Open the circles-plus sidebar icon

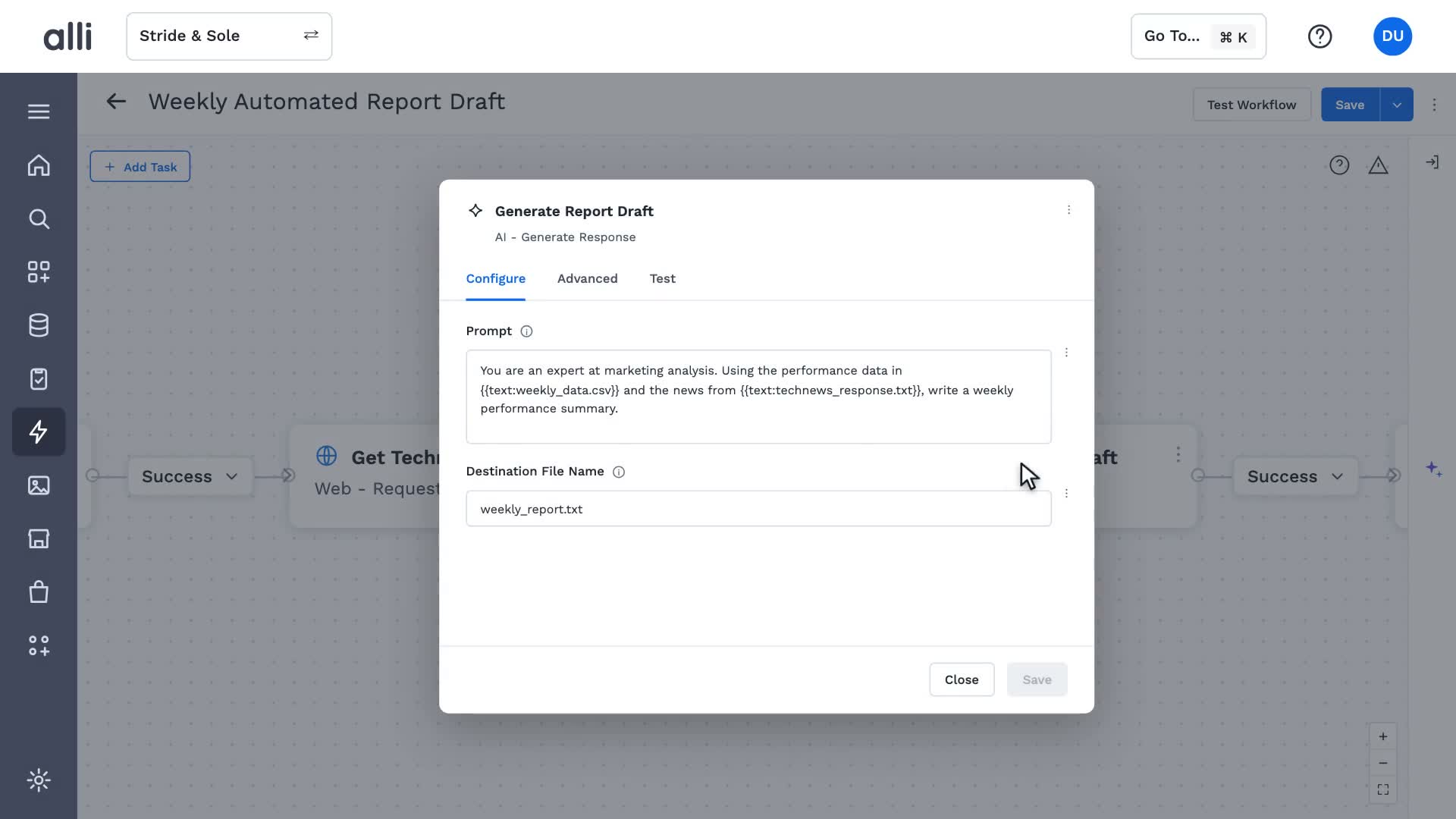click(39, 645)
